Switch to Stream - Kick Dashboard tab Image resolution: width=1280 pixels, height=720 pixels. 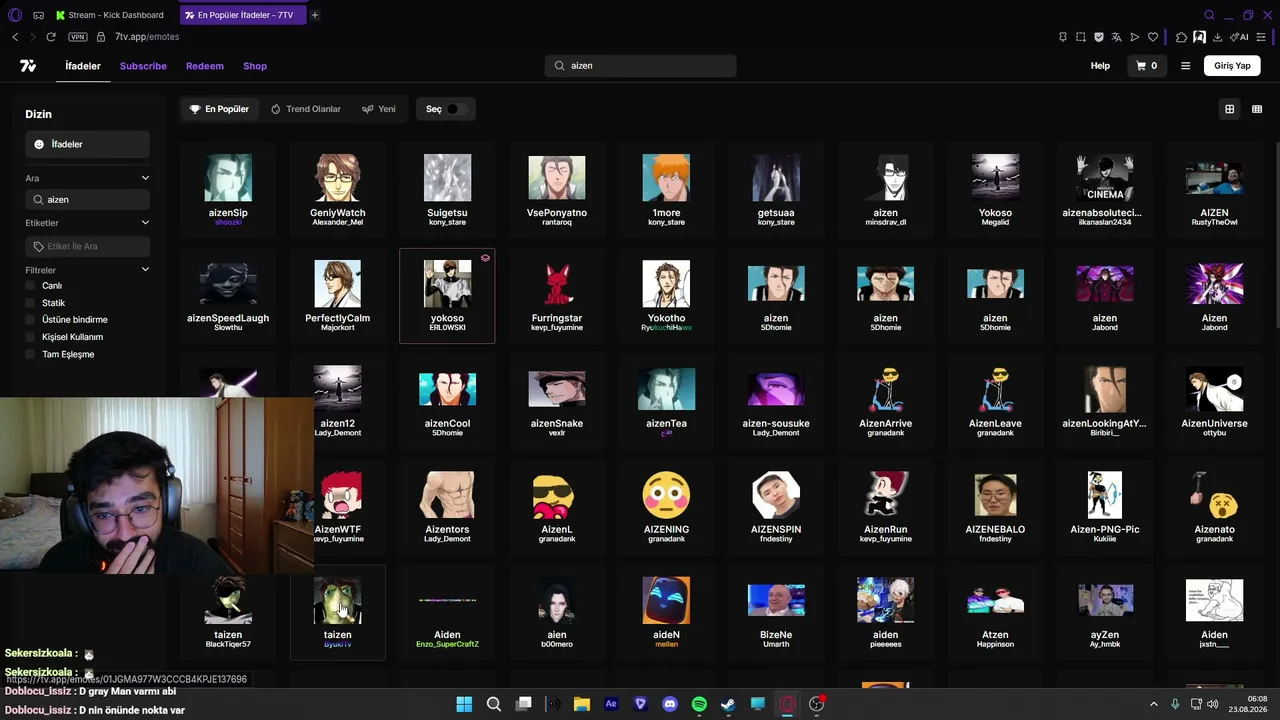point(110,15)
